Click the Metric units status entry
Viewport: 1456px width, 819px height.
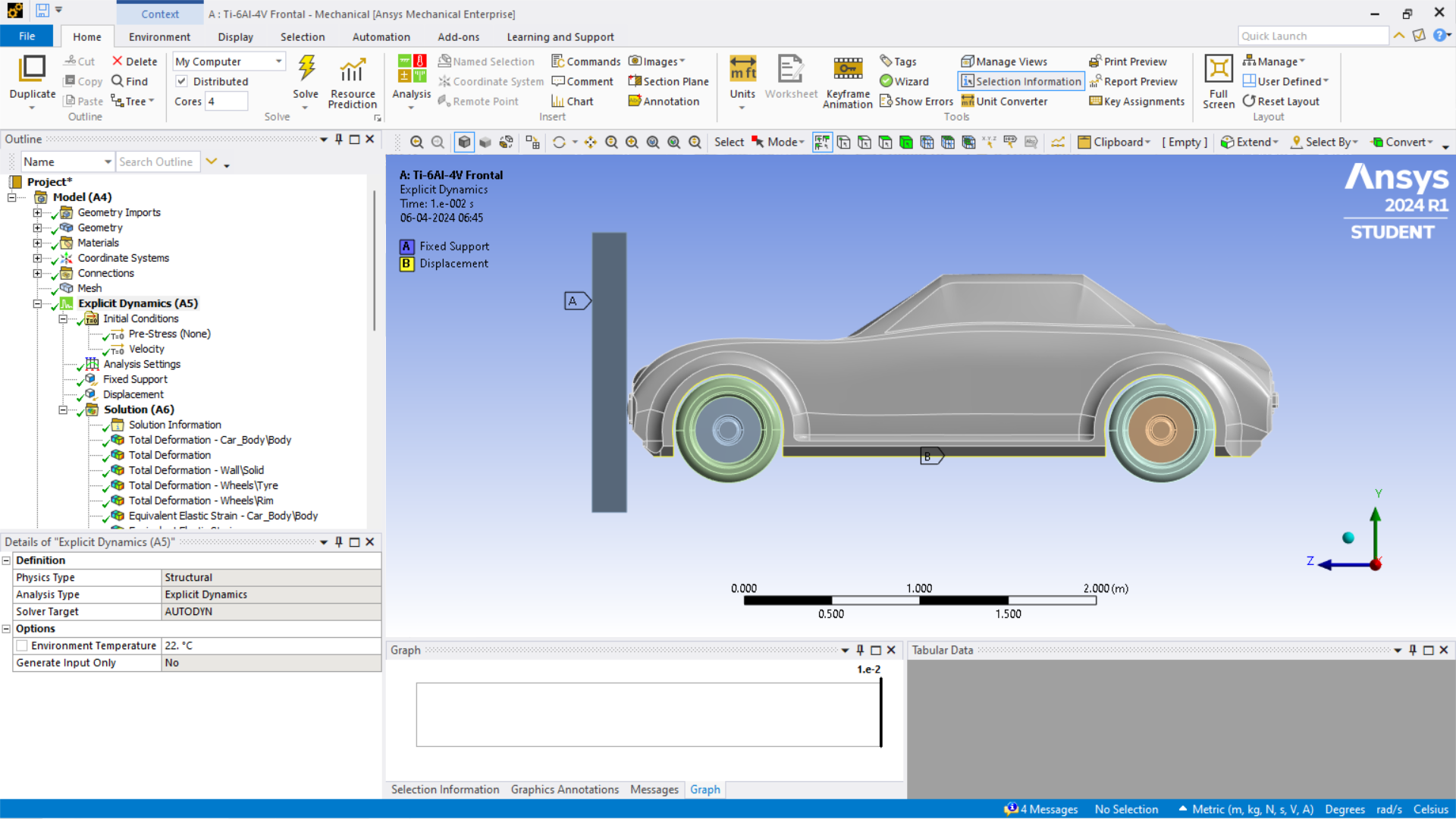point(1246,809)
